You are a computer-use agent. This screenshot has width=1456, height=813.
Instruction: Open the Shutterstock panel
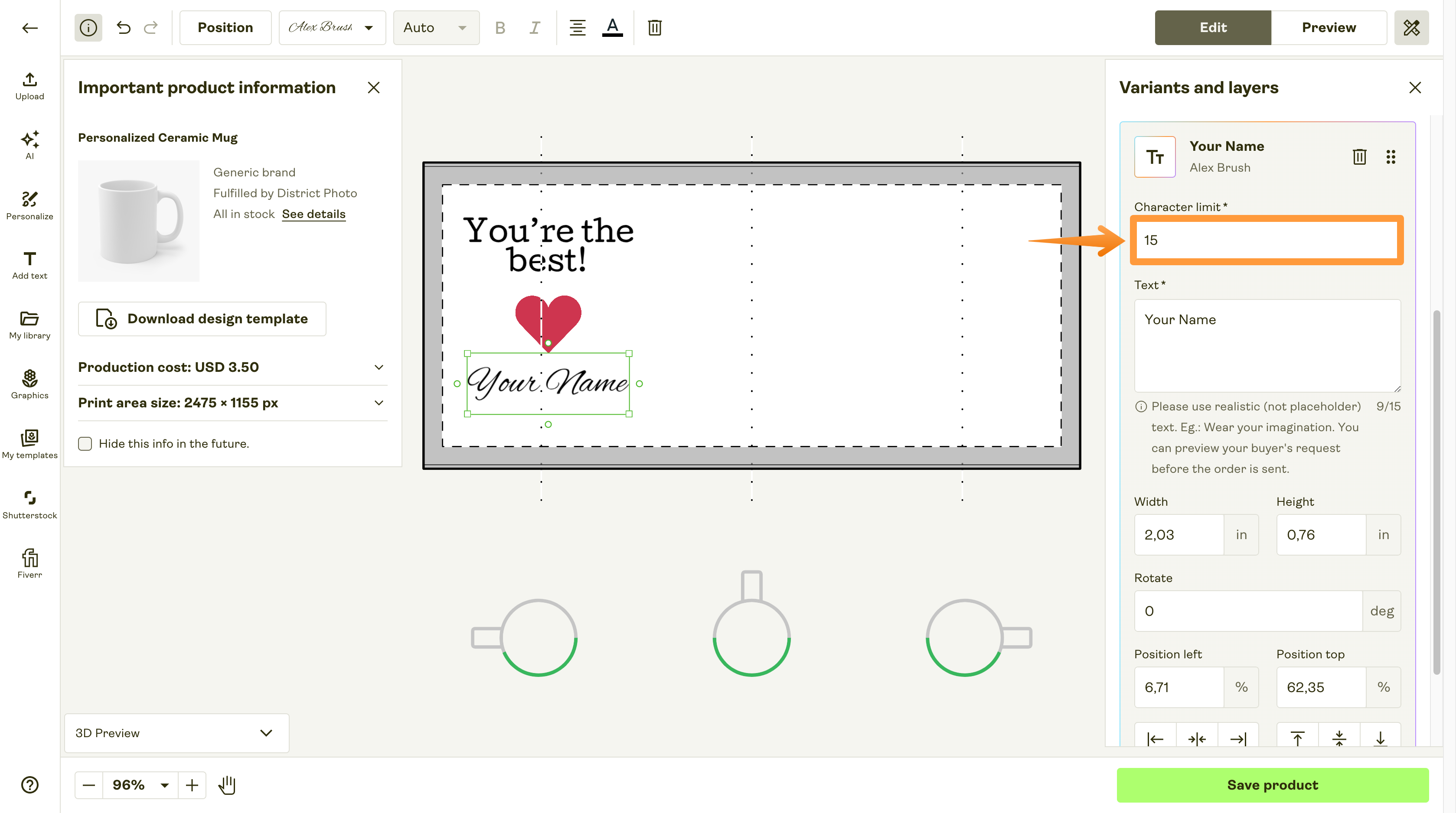29,505
